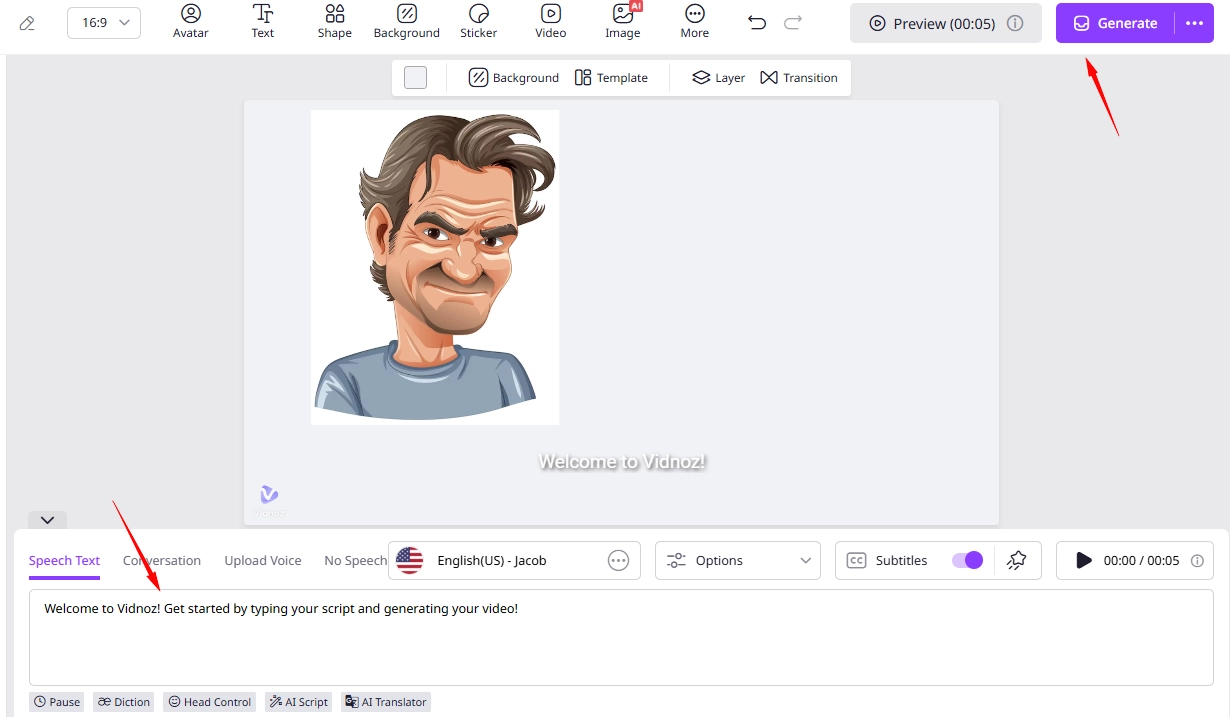Screen dimensions: 1230x717
Task: Play the speech audio preview
Action: [x=1084, y=560]
